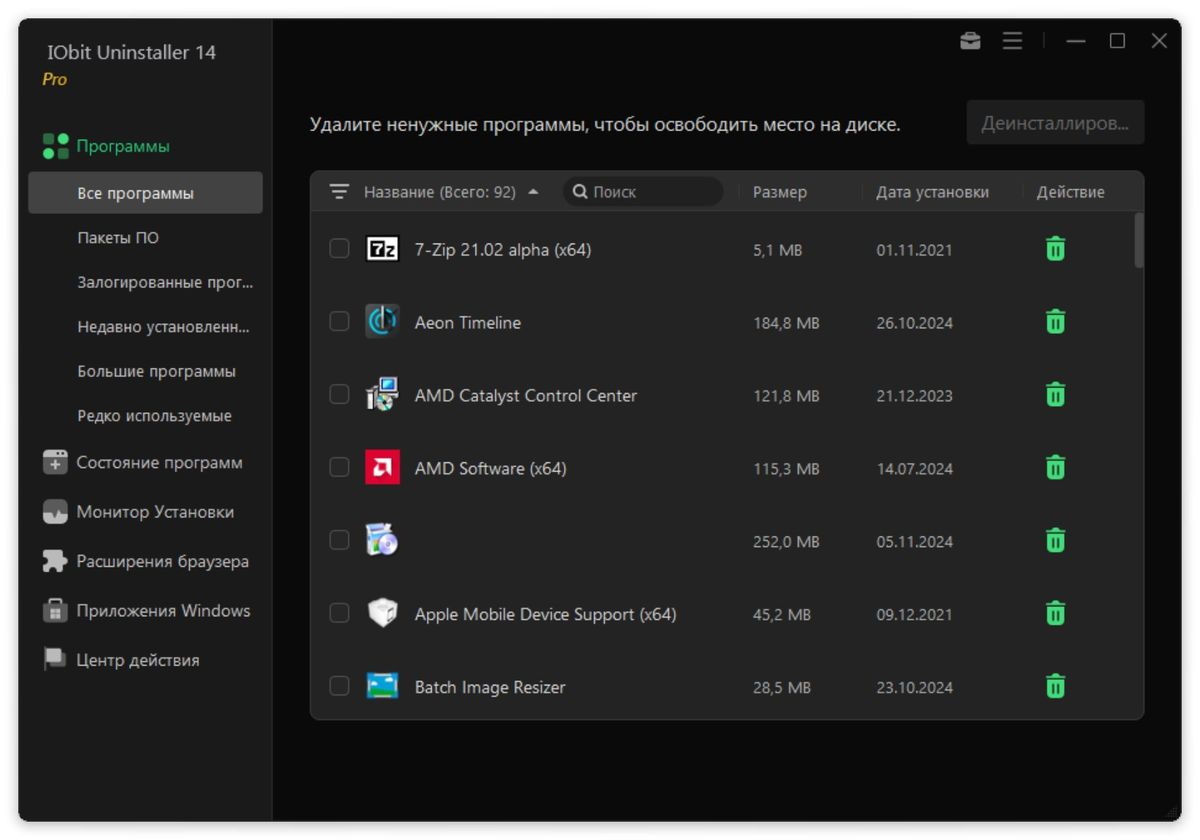Image resolution: width=1200 pixels, height=840 pixels.
Task: Collapse the Программы sidebar section
Action: click(x=123, y=146)
